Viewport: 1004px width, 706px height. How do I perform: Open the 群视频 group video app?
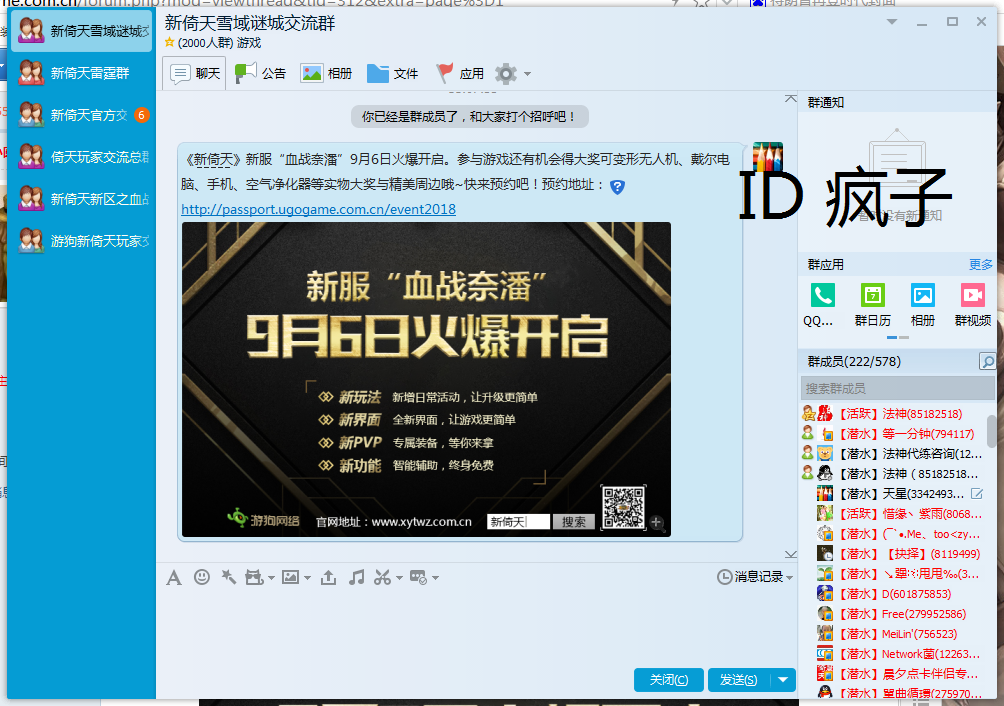coord(972,305)
